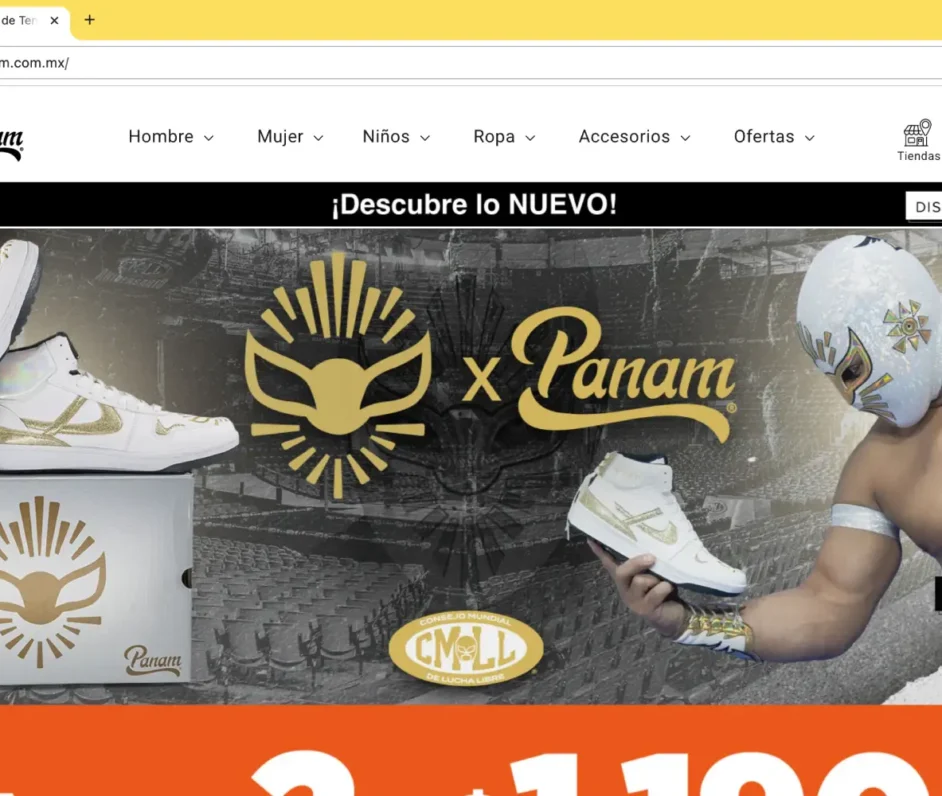The width and height of the screenshot is (942, 796).
Task: Advance the carousel with the right-edge arrow
Action: [x=938, y=593]
